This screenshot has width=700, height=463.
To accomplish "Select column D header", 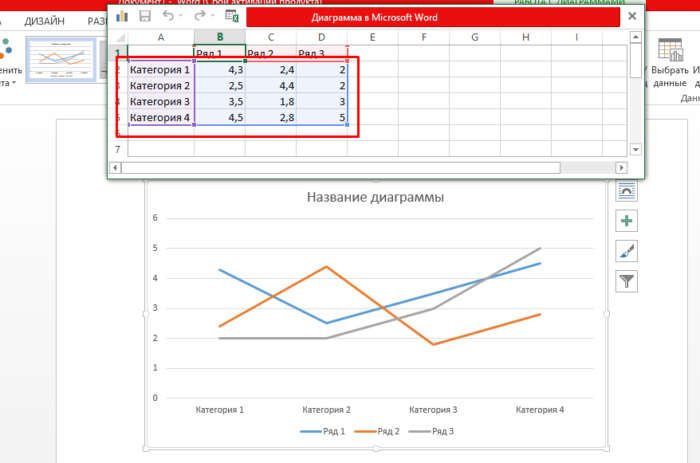I will (321, 37).
